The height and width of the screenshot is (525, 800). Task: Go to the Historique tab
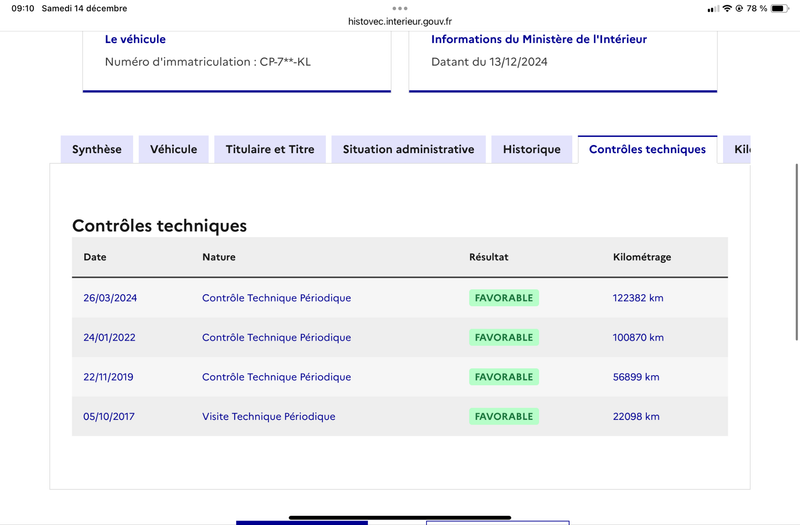tap(532, 149)
